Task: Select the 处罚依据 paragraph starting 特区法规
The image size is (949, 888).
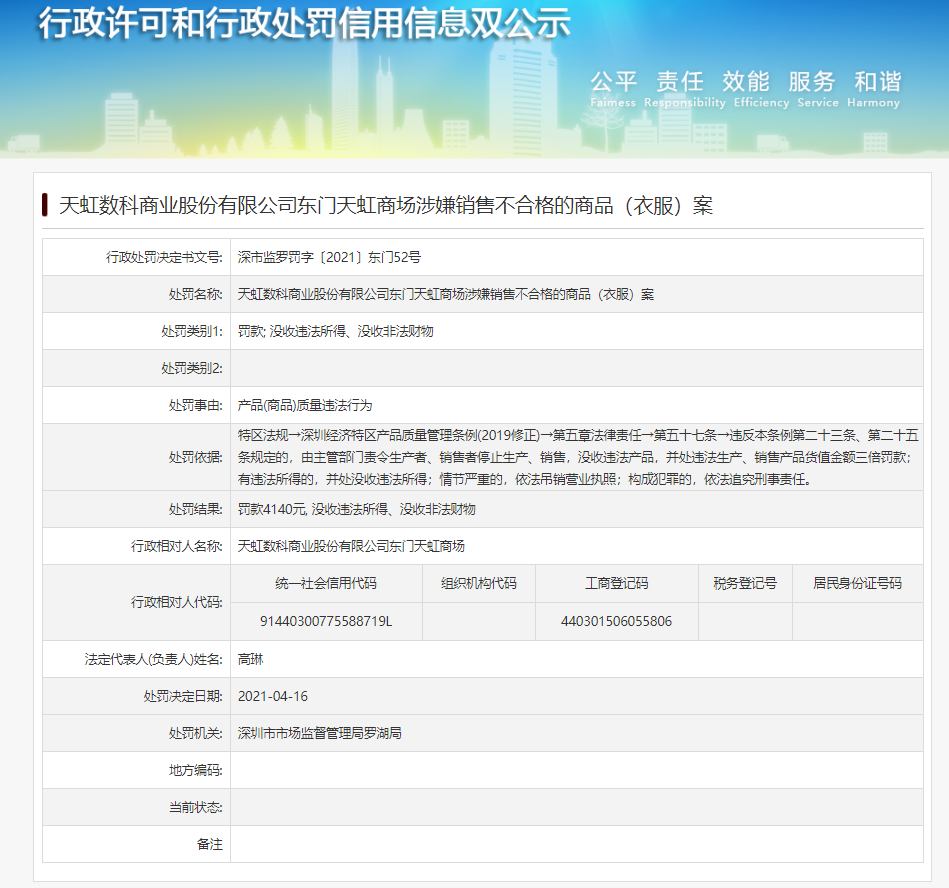Action: (578, 457)
